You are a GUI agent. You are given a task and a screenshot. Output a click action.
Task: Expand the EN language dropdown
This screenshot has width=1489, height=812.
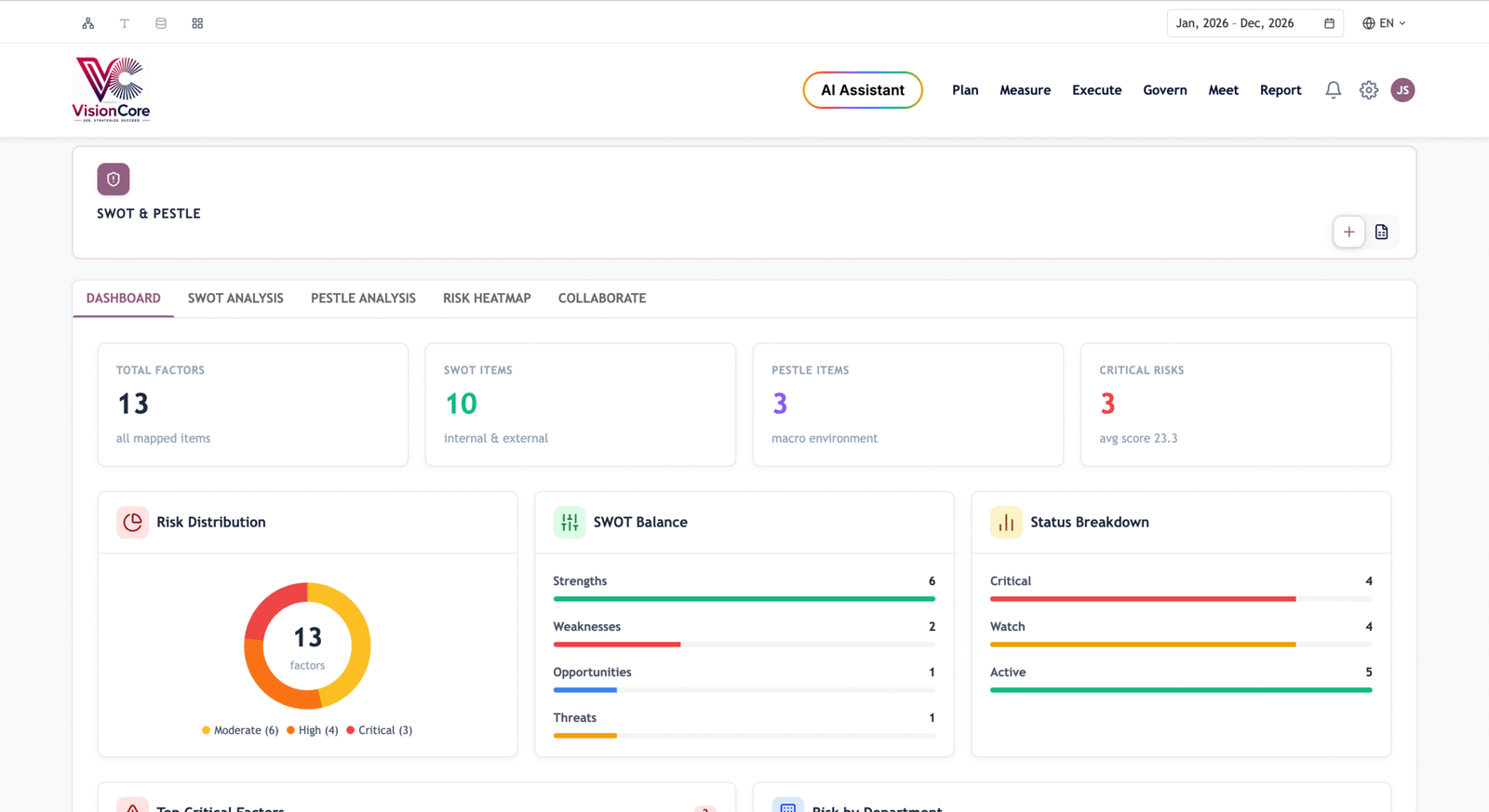click(x=1385, y=23)
